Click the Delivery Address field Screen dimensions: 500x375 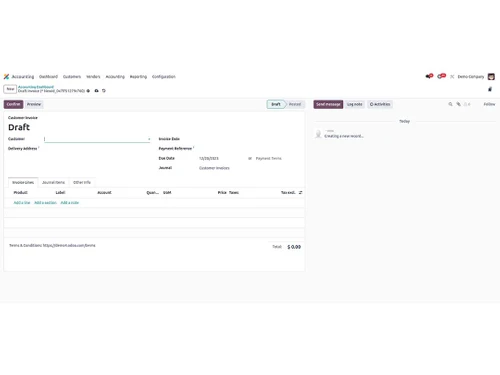click(x=97, y=149)
